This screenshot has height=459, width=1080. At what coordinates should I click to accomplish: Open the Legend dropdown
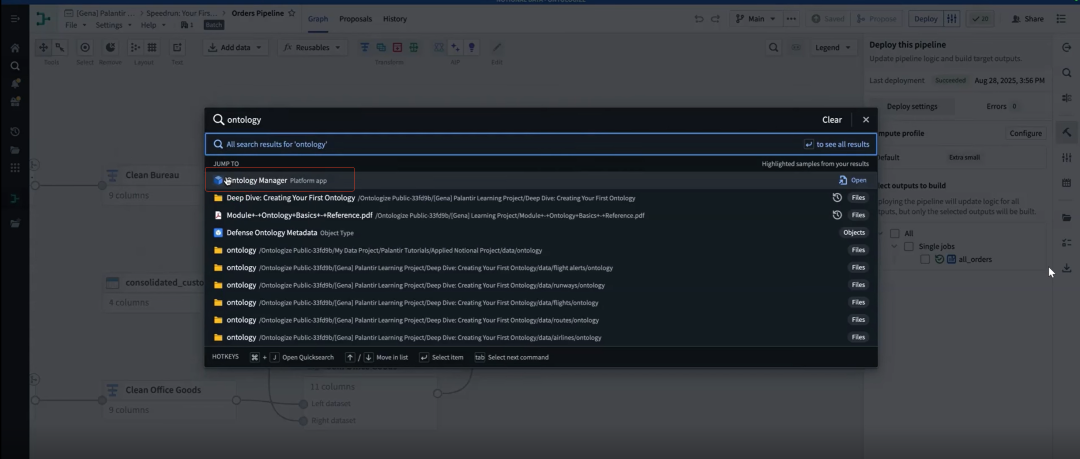click(x=832, y=48)
